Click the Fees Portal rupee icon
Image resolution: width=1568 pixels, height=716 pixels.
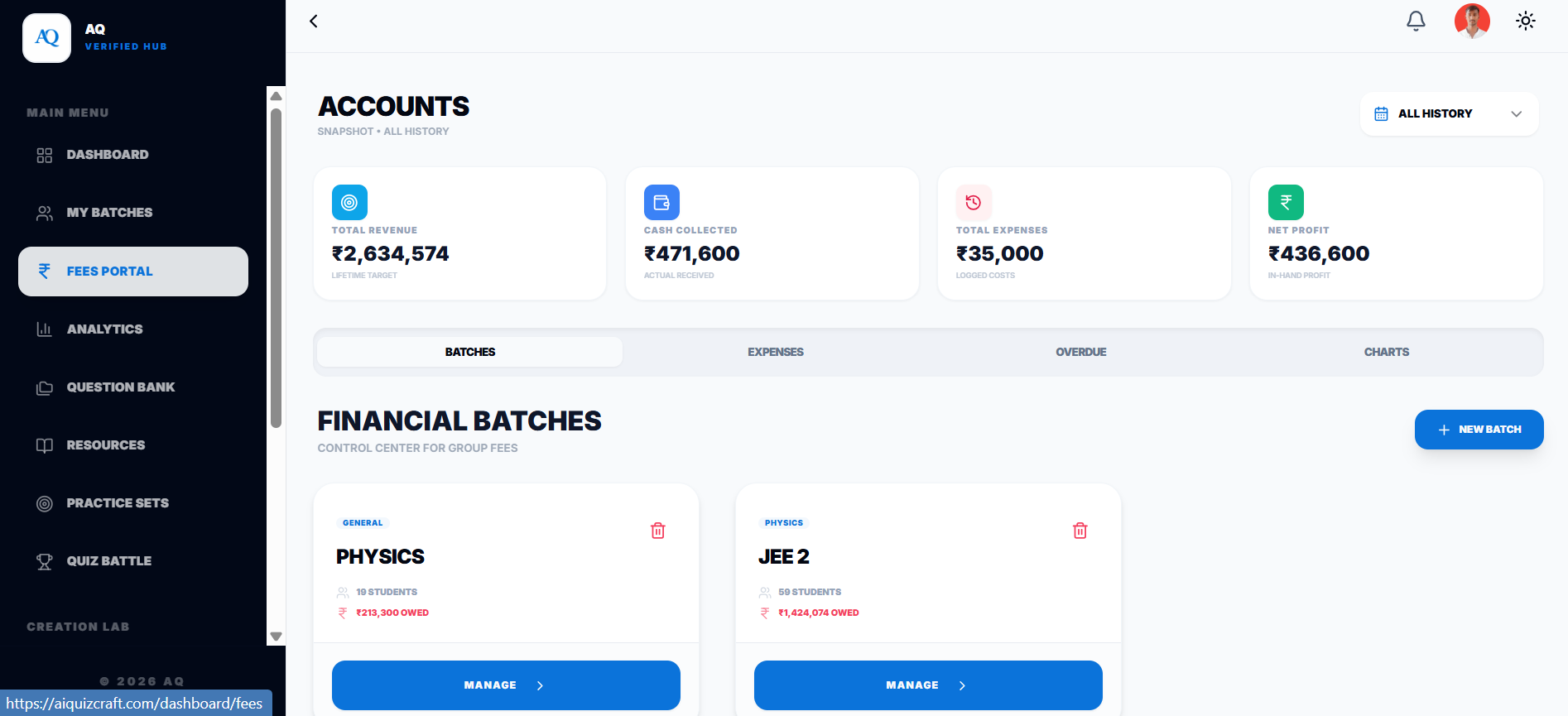pos(45,271)
